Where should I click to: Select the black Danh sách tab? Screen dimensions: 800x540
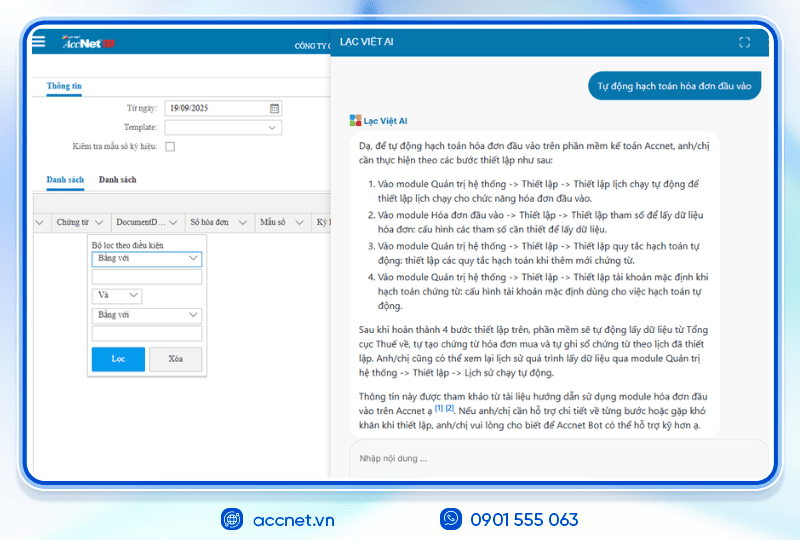[x=117, y=180]
